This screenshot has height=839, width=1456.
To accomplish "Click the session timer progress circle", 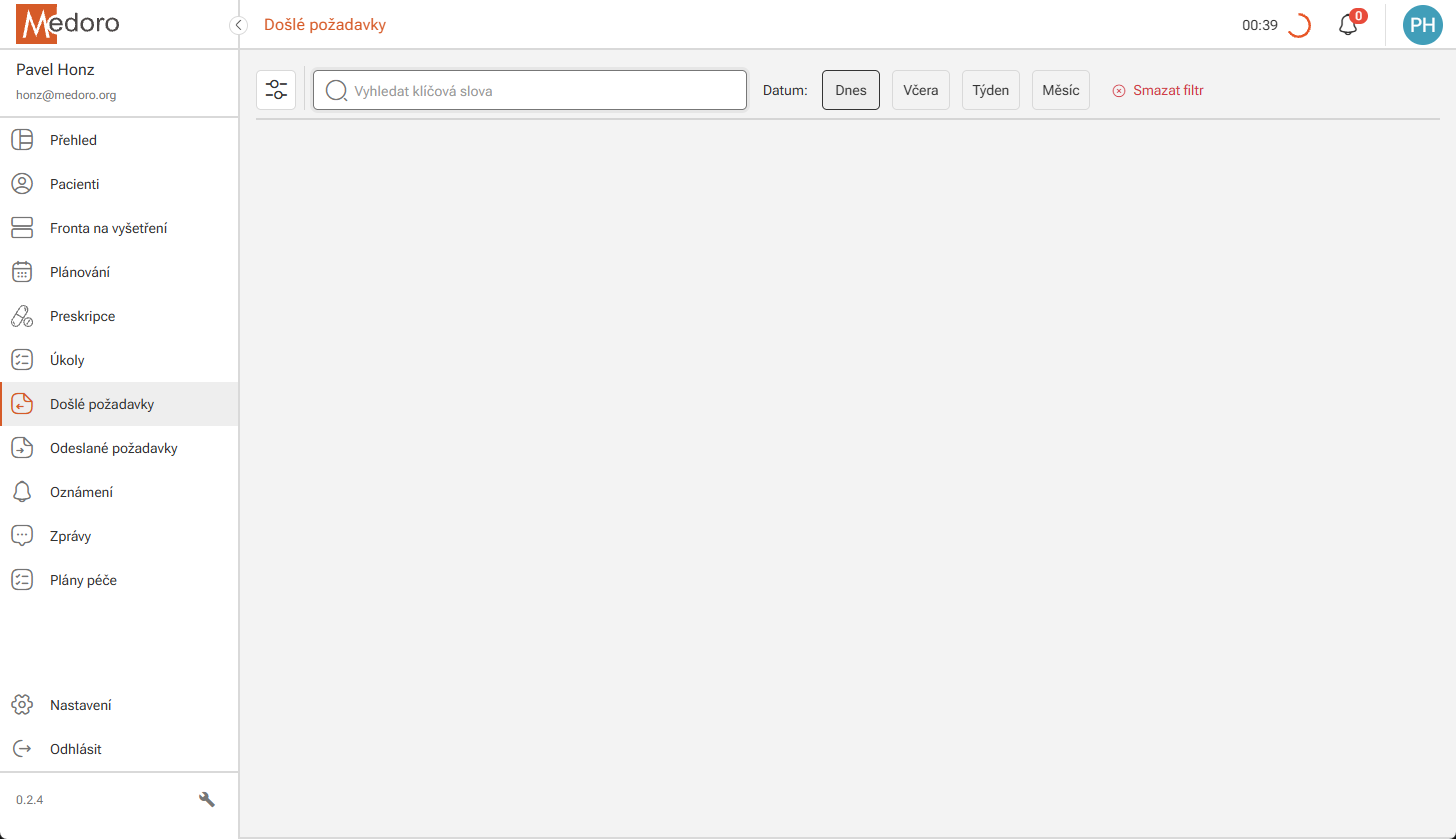I will (x=1298, y=26).
